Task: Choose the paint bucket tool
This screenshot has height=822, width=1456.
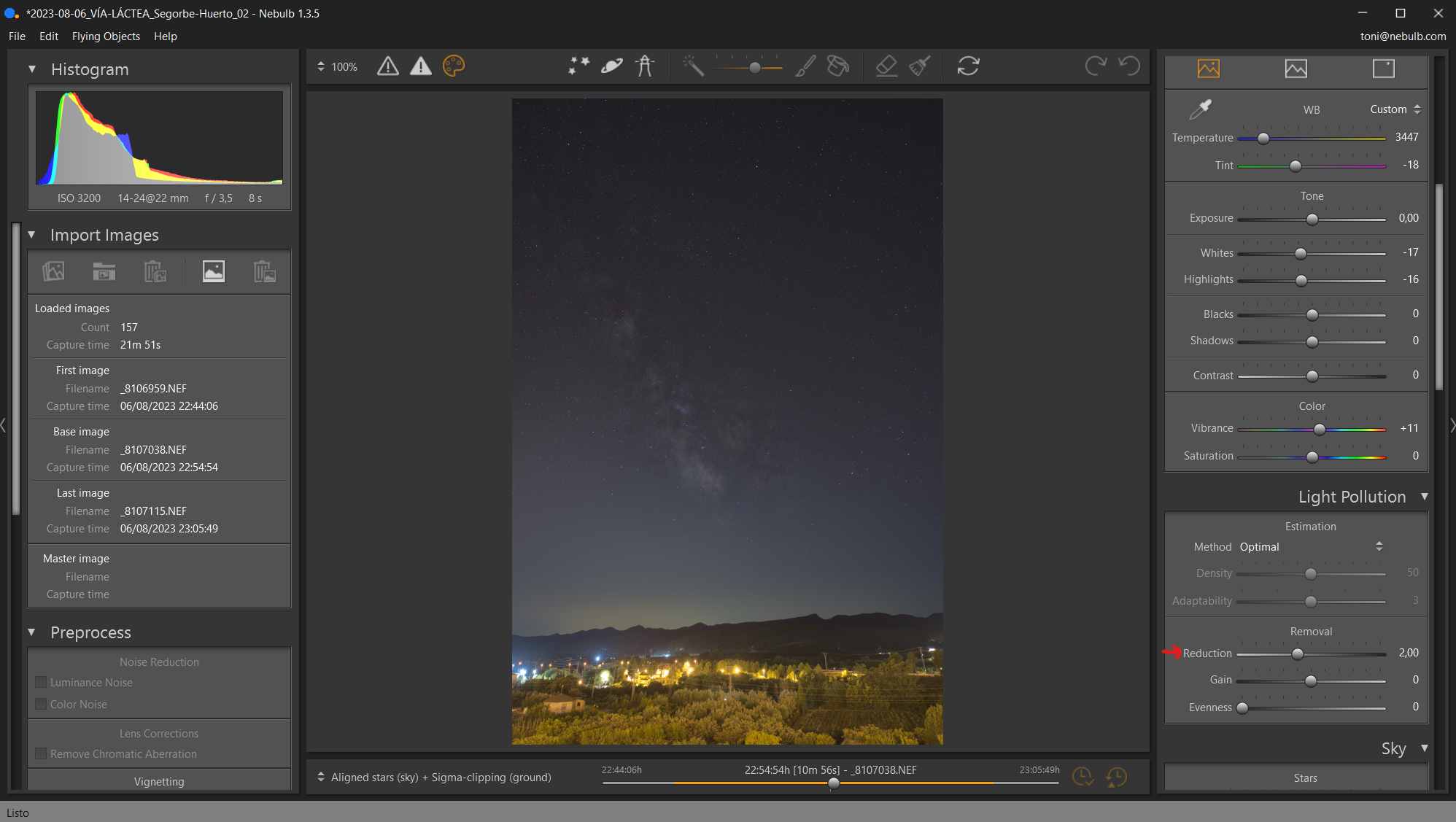Action: click(x=838, y=66)
